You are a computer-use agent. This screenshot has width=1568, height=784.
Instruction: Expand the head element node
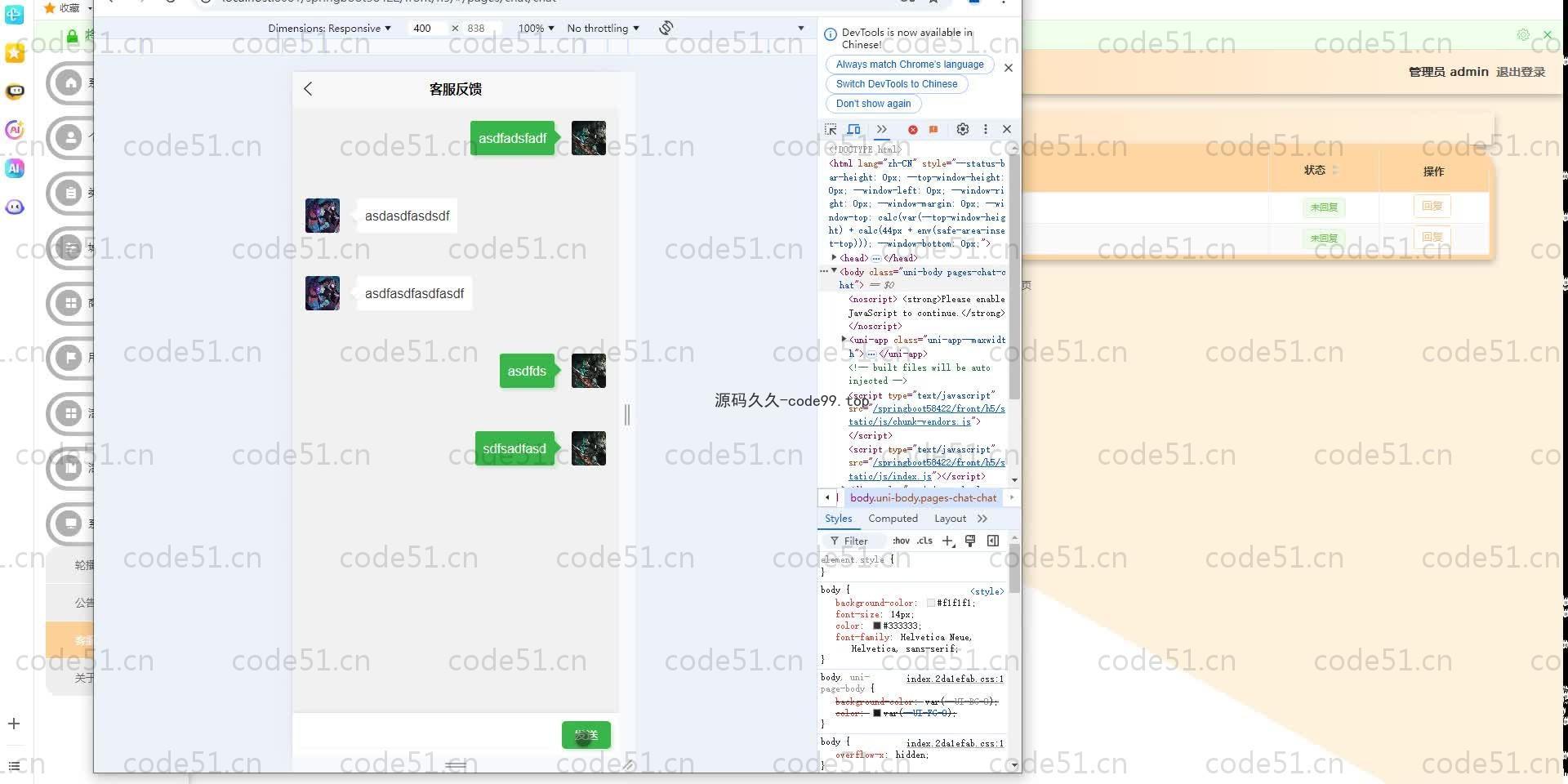click(834, 257)
